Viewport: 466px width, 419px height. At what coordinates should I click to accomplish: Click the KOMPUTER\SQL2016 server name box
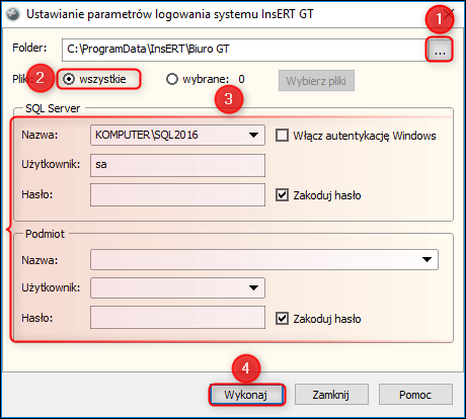pyautogui.click(x=178, y=135)
